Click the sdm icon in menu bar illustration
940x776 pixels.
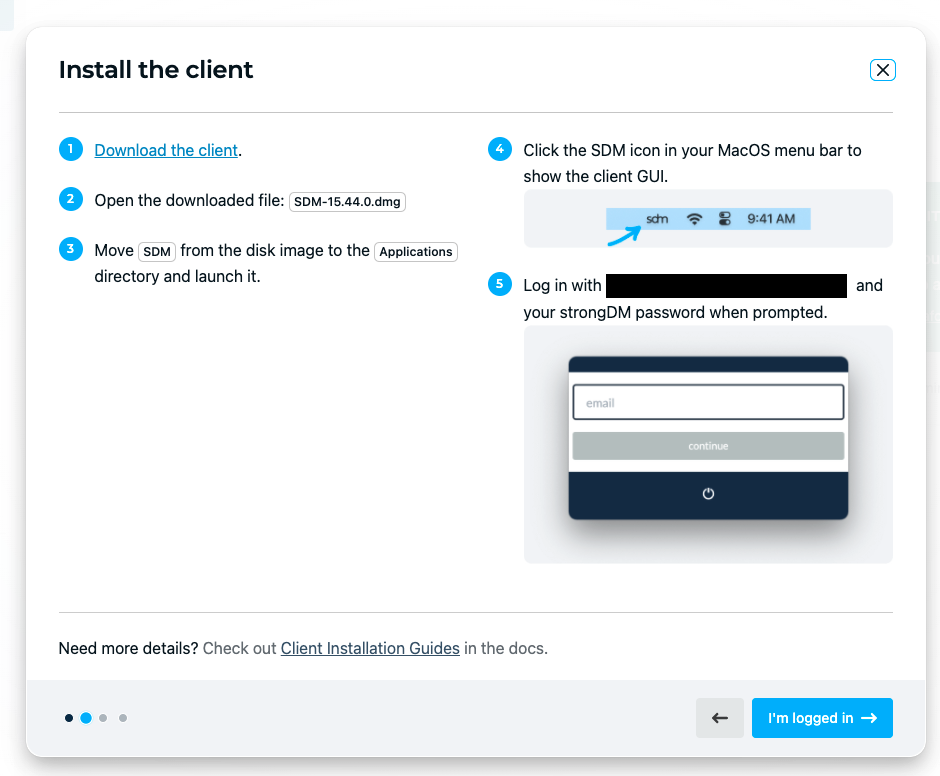click(657, 219)
